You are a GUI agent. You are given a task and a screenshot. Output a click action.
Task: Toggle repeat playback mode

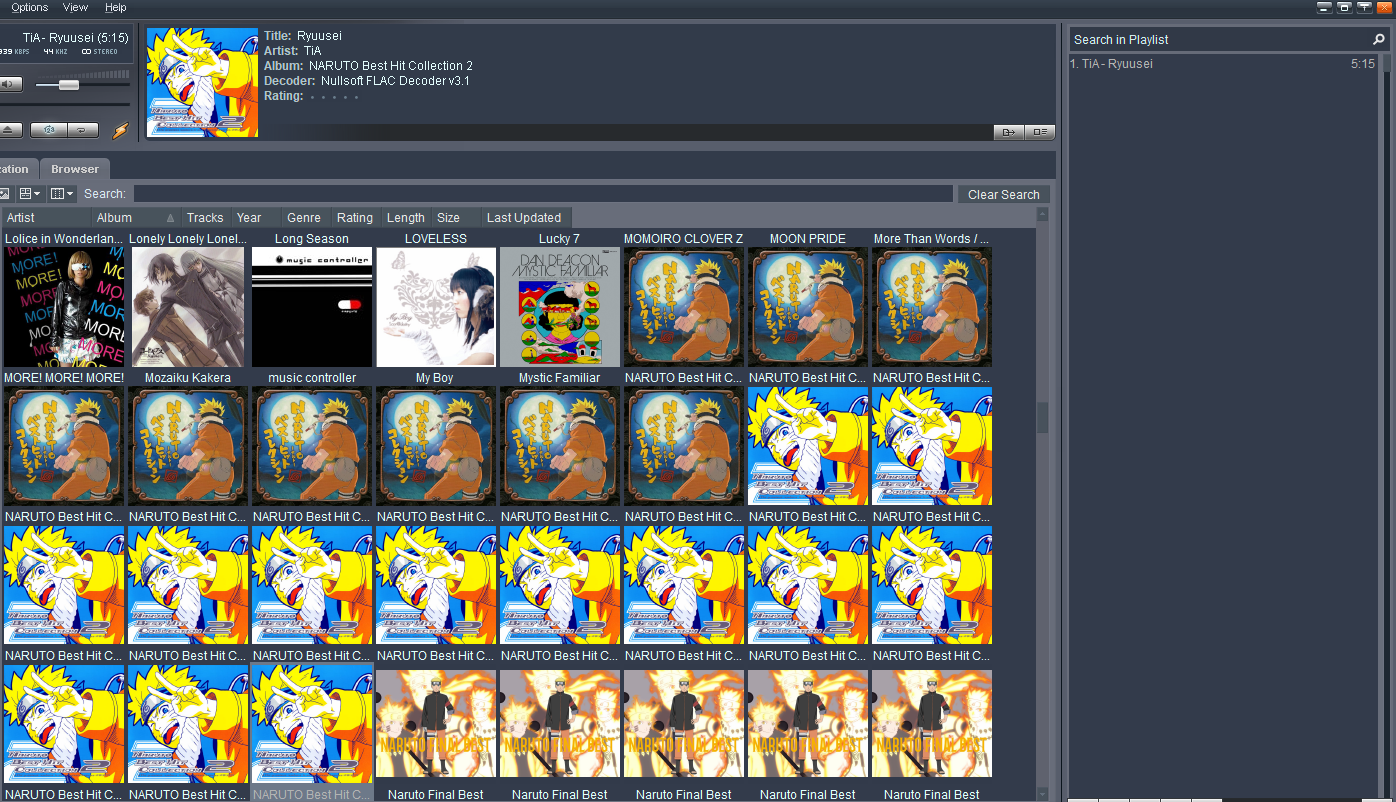pyautogui.click(x=83, y=130)
